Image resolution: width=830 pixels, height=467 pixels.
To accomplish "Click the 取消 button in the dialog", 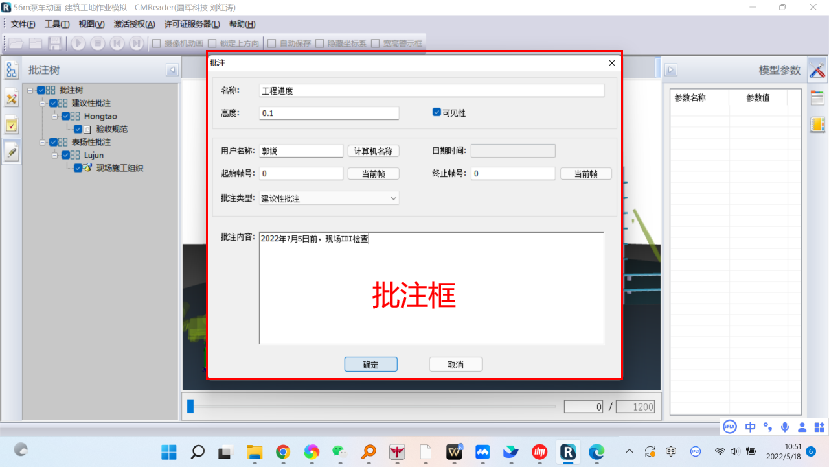I will coord(455,364).
